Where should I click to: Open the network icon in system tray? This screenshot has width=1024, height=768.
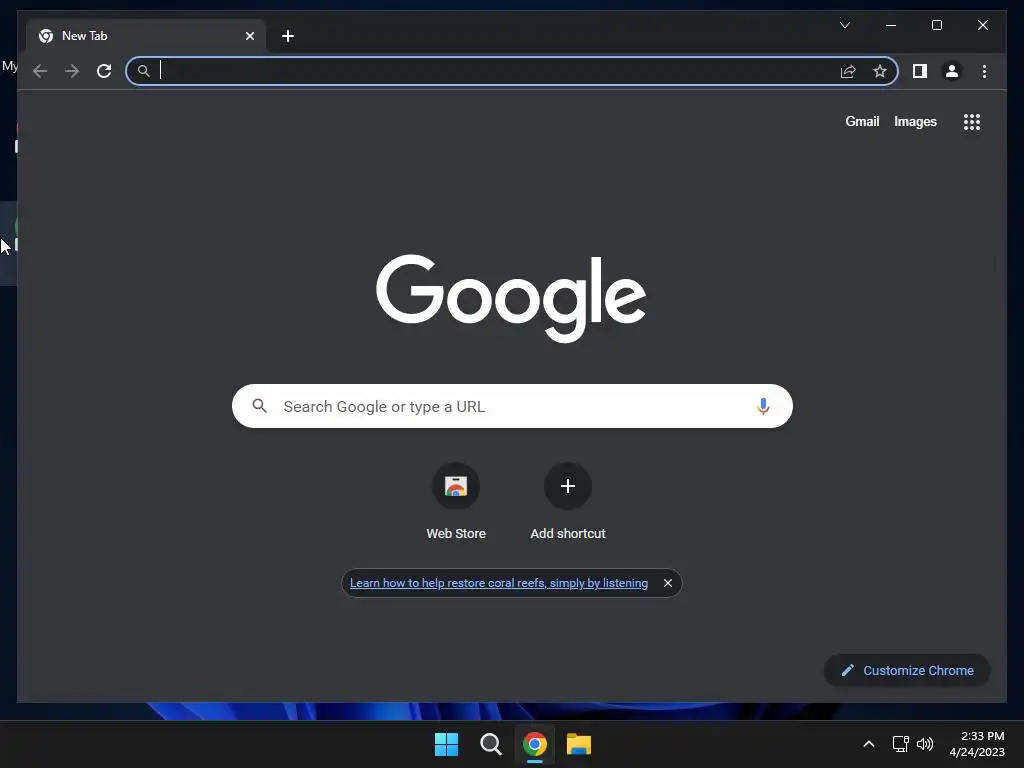tap(901, 744)
